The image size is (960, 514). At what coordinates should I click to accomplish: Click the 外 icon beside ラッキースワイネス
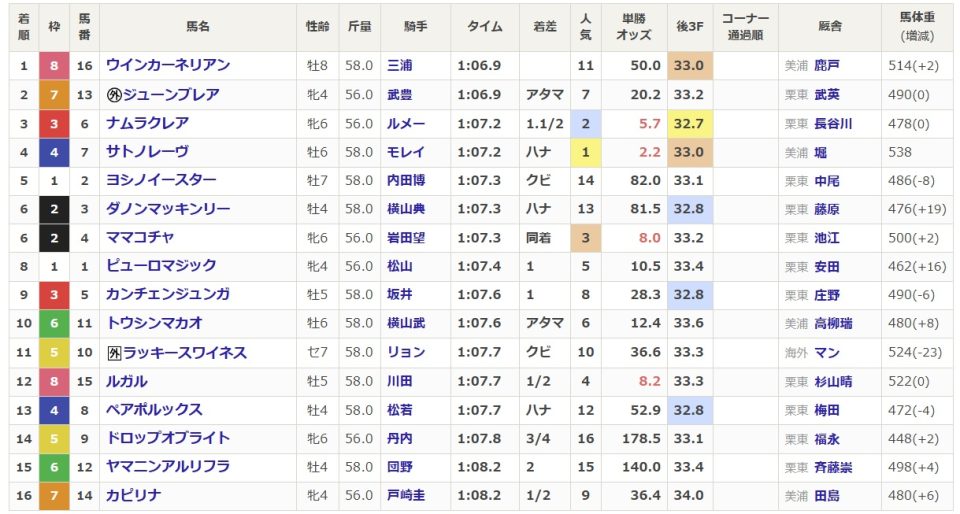(x=114, y=353)
